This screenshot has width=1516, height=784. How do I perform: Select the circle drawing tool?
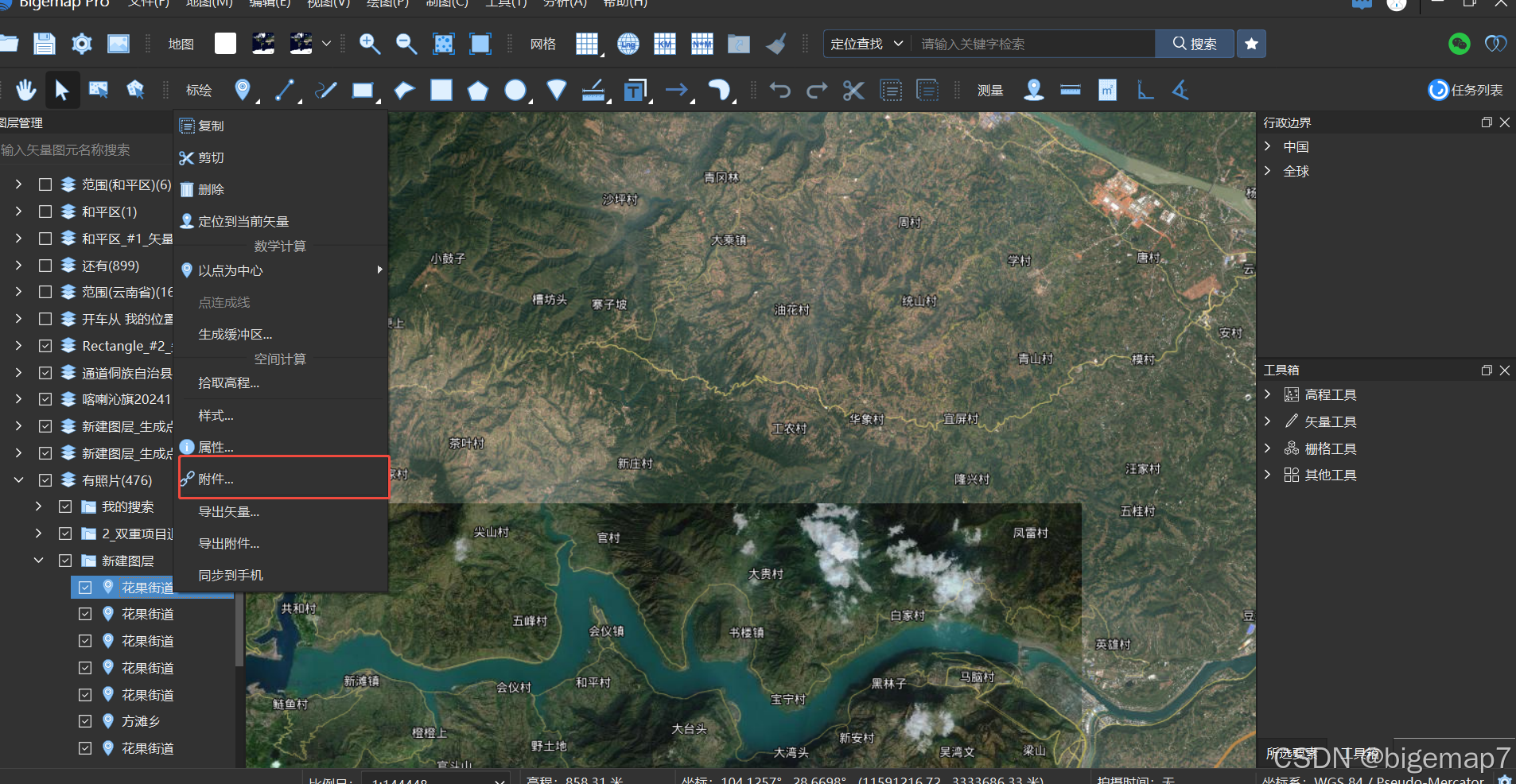coord(515,90)
